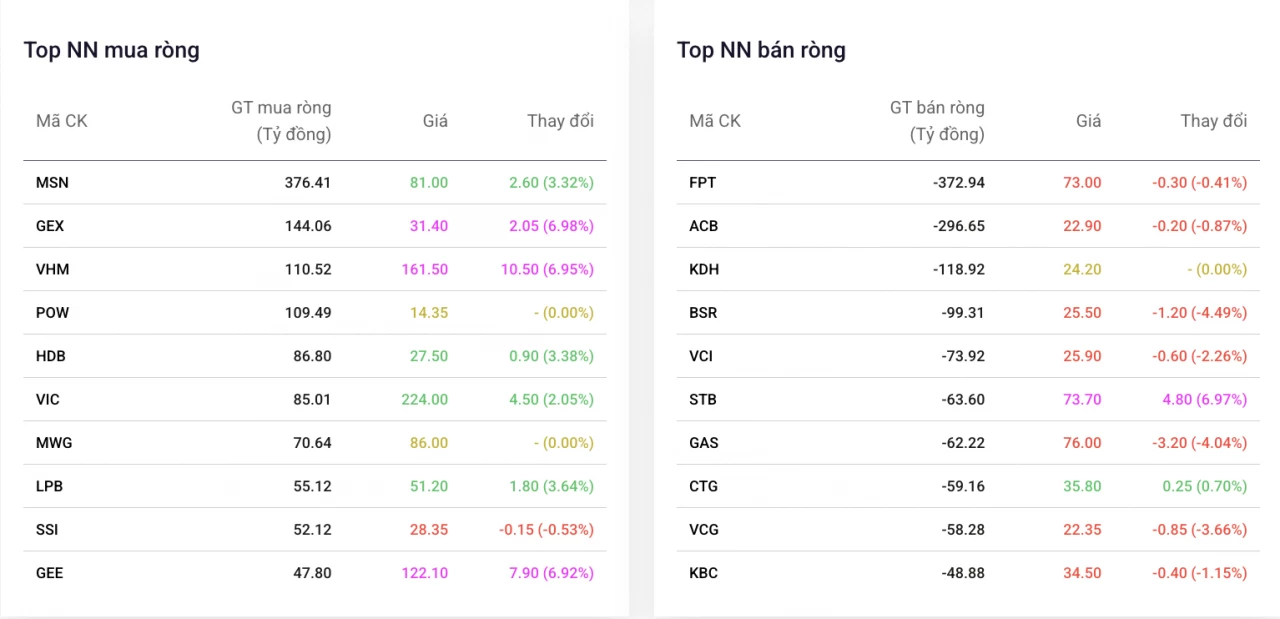Click GEE price 122.10

tap(424, 573)
